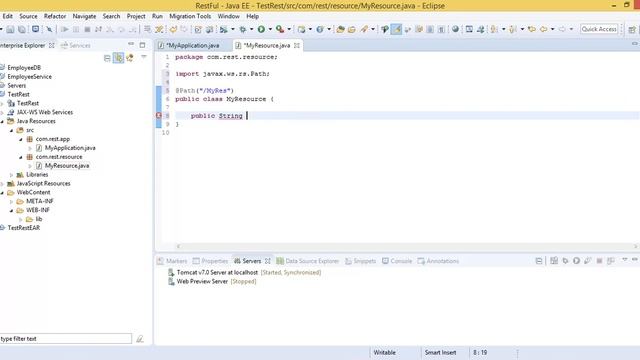Click the Search flashlight icon

click(364, 29)
